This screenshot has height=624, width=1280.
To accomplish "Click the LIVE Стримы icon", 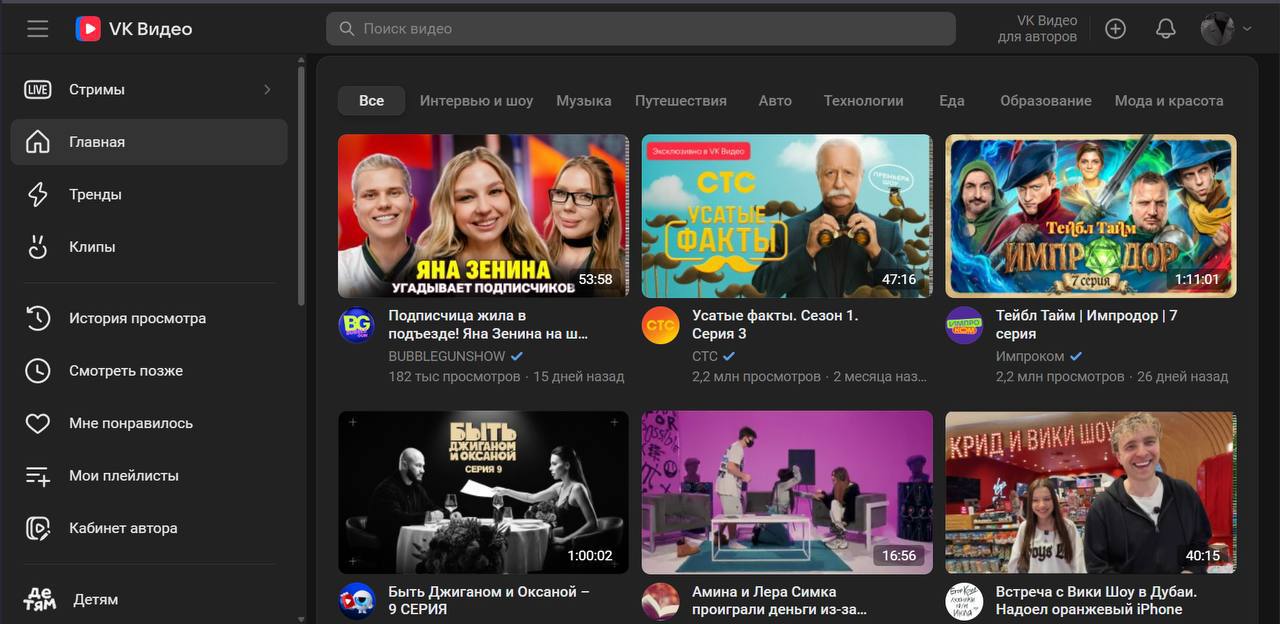I will 38,90.
